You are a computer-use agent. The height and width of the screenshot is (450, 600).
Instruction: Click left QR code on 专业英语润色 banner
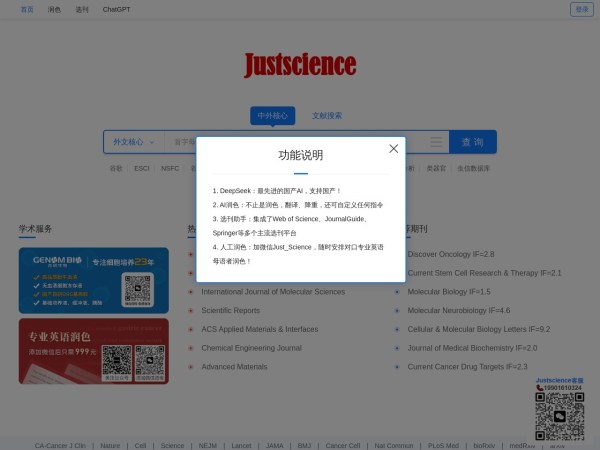click(116, 361)
